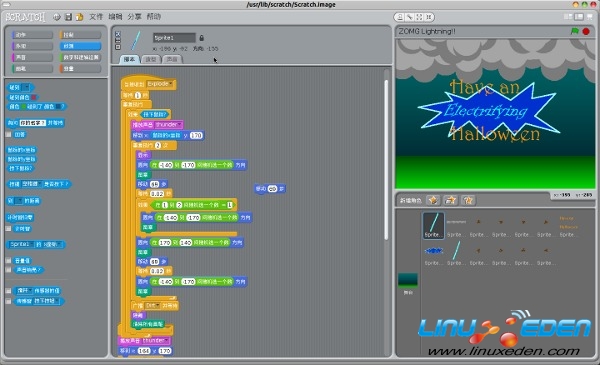Click the lightning sprite preview beside name field
The height and width of the screenshot is (365, 600).
(136, 41)
